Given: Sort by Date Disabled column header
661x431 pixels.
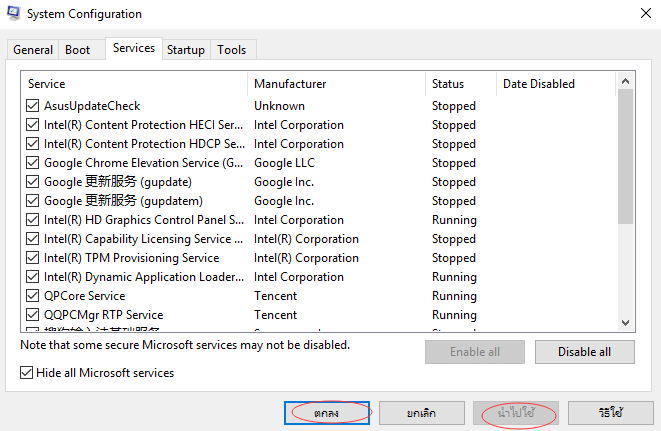Looking at the screenshot, I should 556,84.
